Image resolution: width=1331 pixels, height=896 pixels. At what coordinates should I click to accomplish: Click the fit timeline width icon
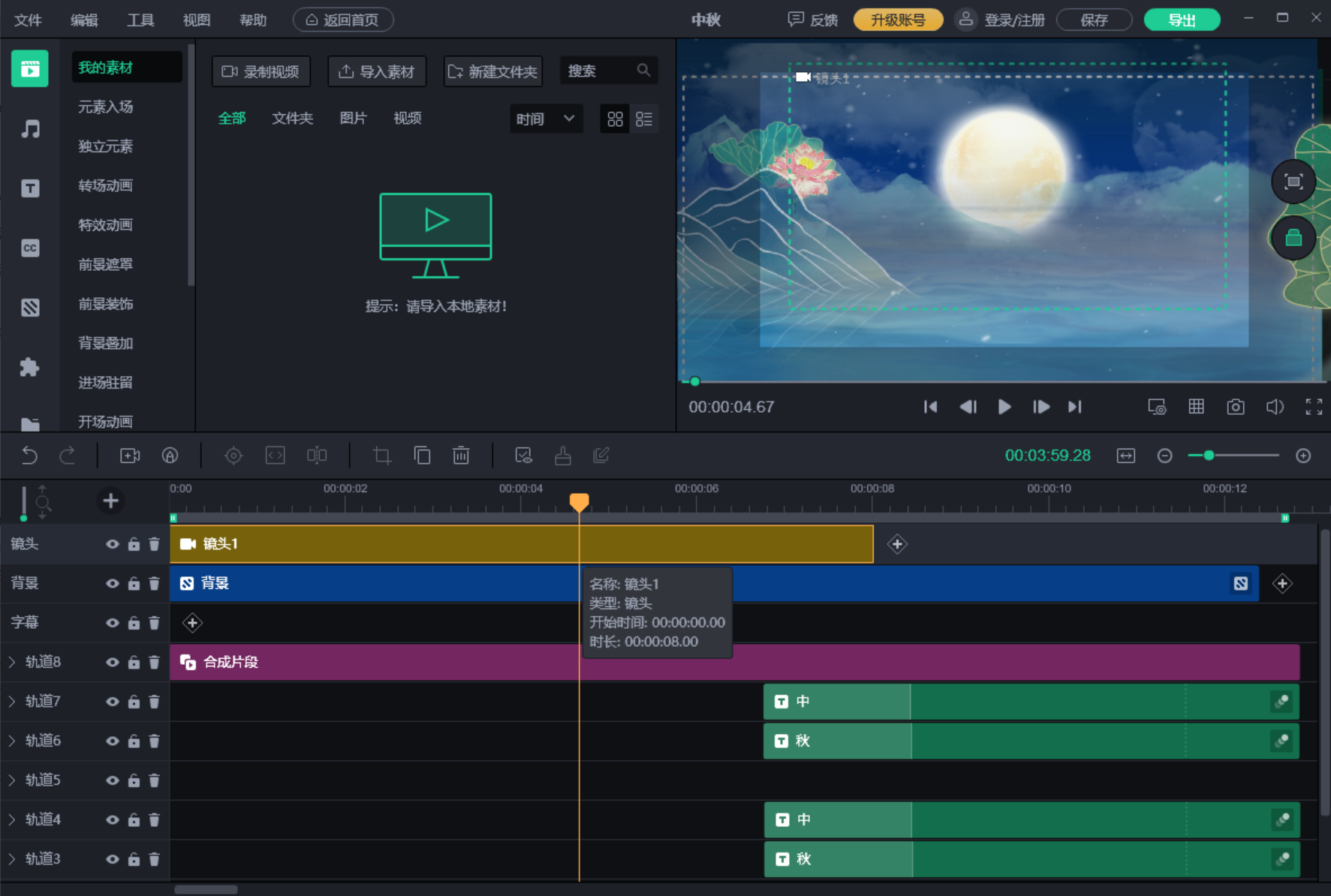[x=1126, y=456]
